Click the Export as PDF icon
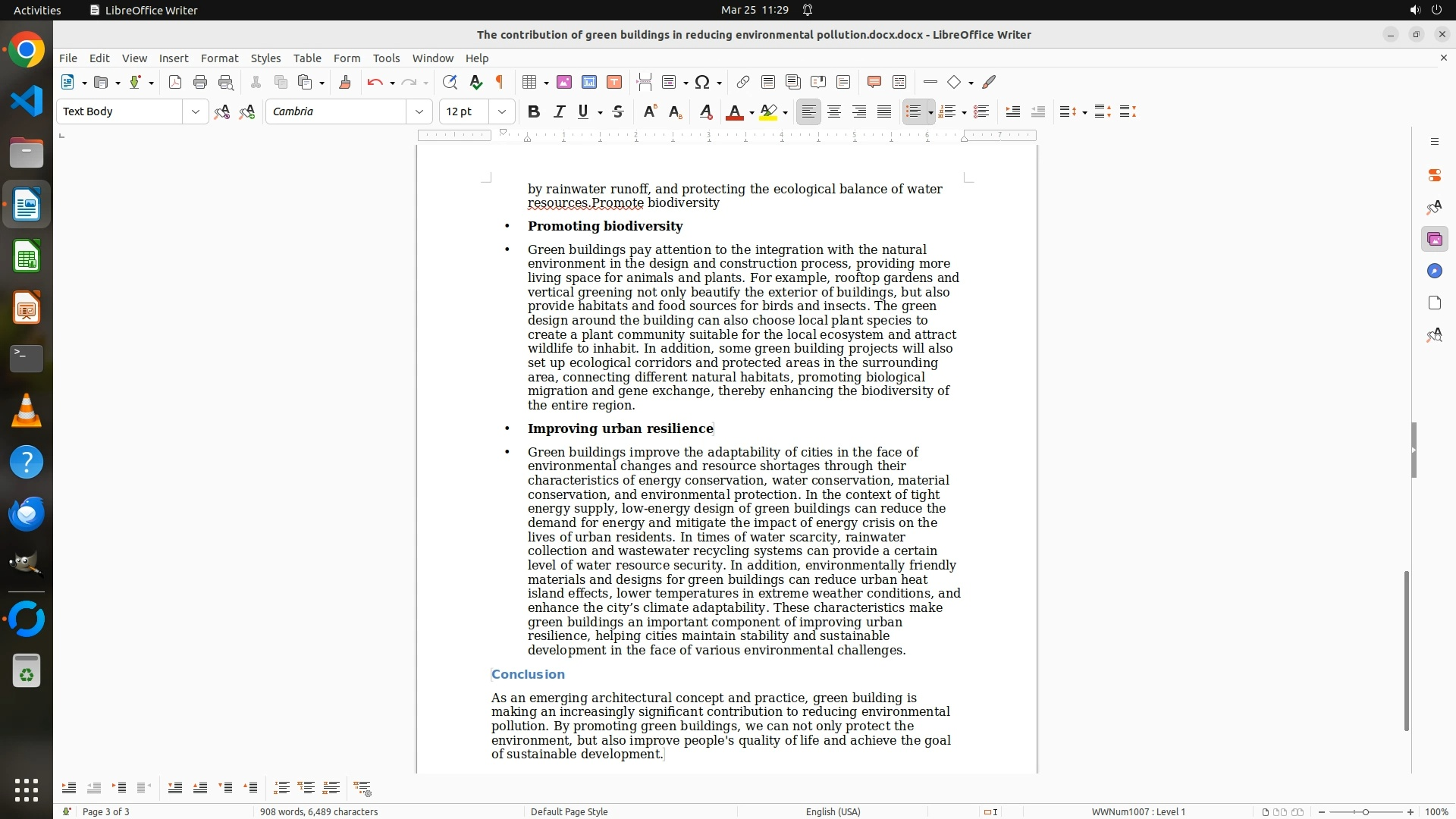Viewport: 1456px width, 819px height. 175,82
